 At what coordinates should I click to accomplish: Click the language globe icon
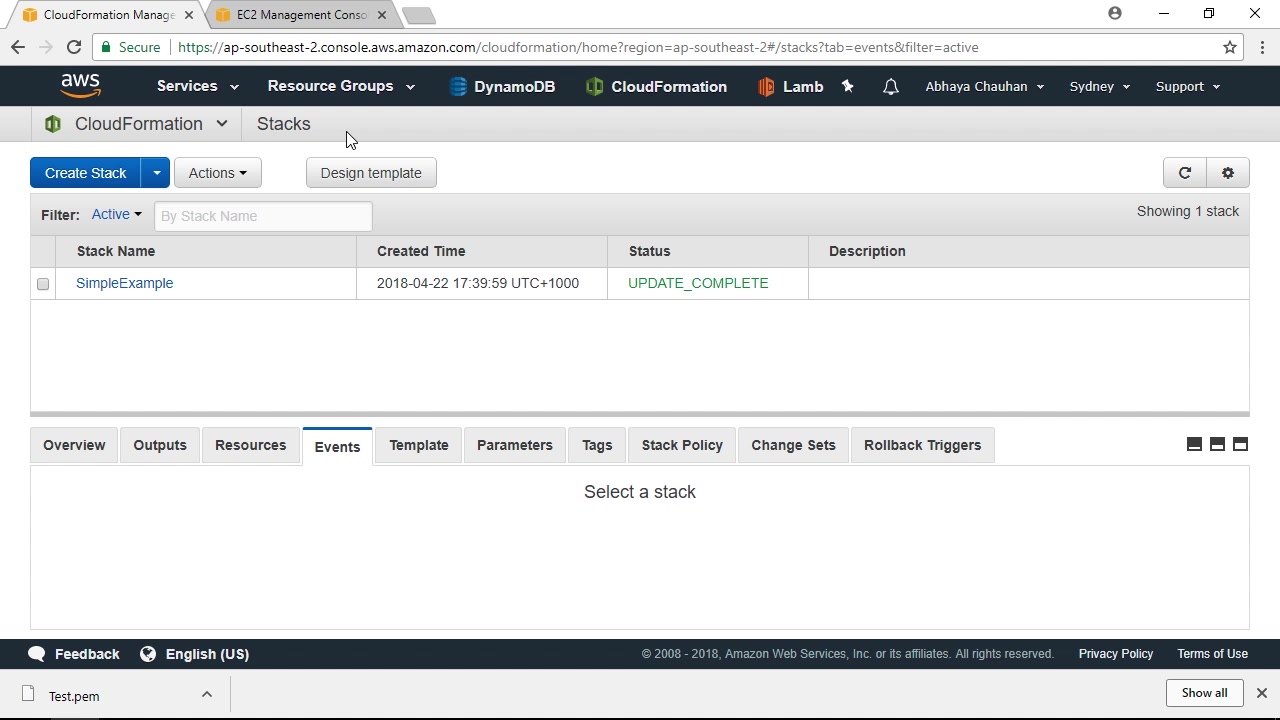pyautogui.click(x=148, y=654)
